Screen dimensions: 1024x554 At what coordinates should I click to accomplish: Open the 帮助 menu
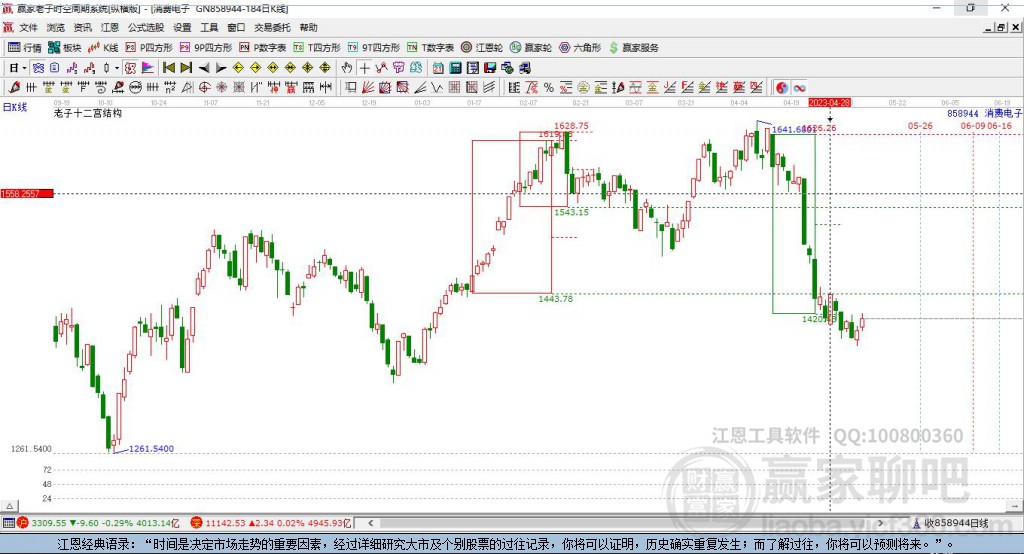tap(308, 27)
